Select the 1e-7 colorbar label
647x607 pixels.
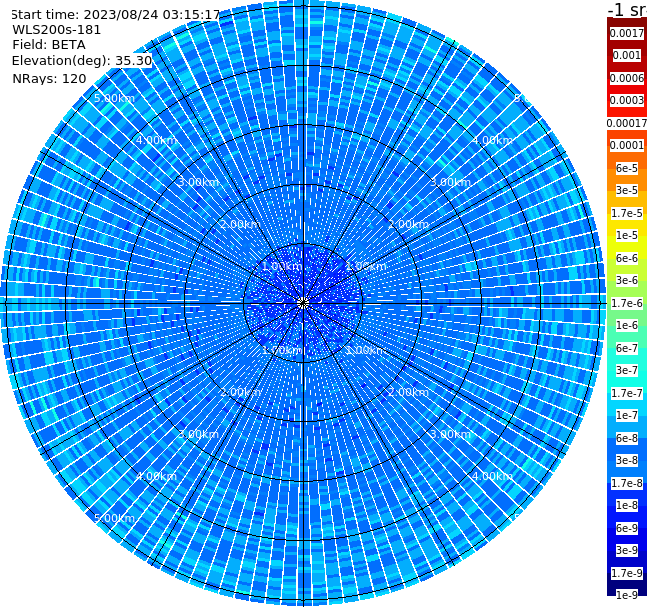(627, 415)
